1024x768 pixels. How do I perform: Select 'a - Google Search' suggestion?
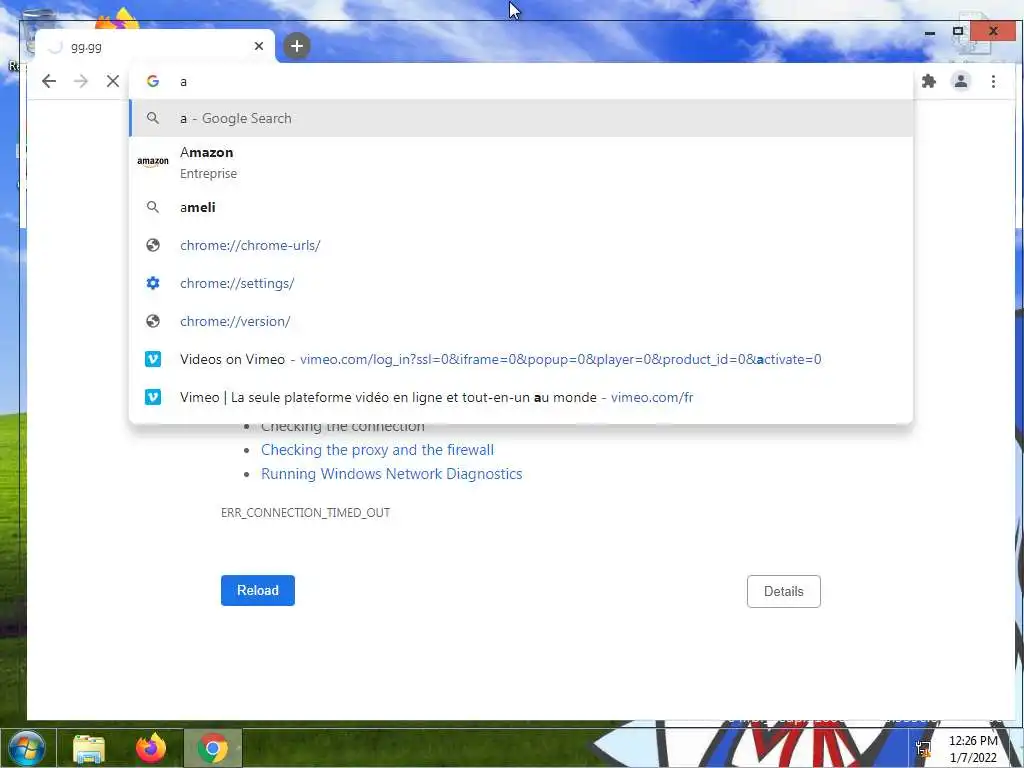521,118
